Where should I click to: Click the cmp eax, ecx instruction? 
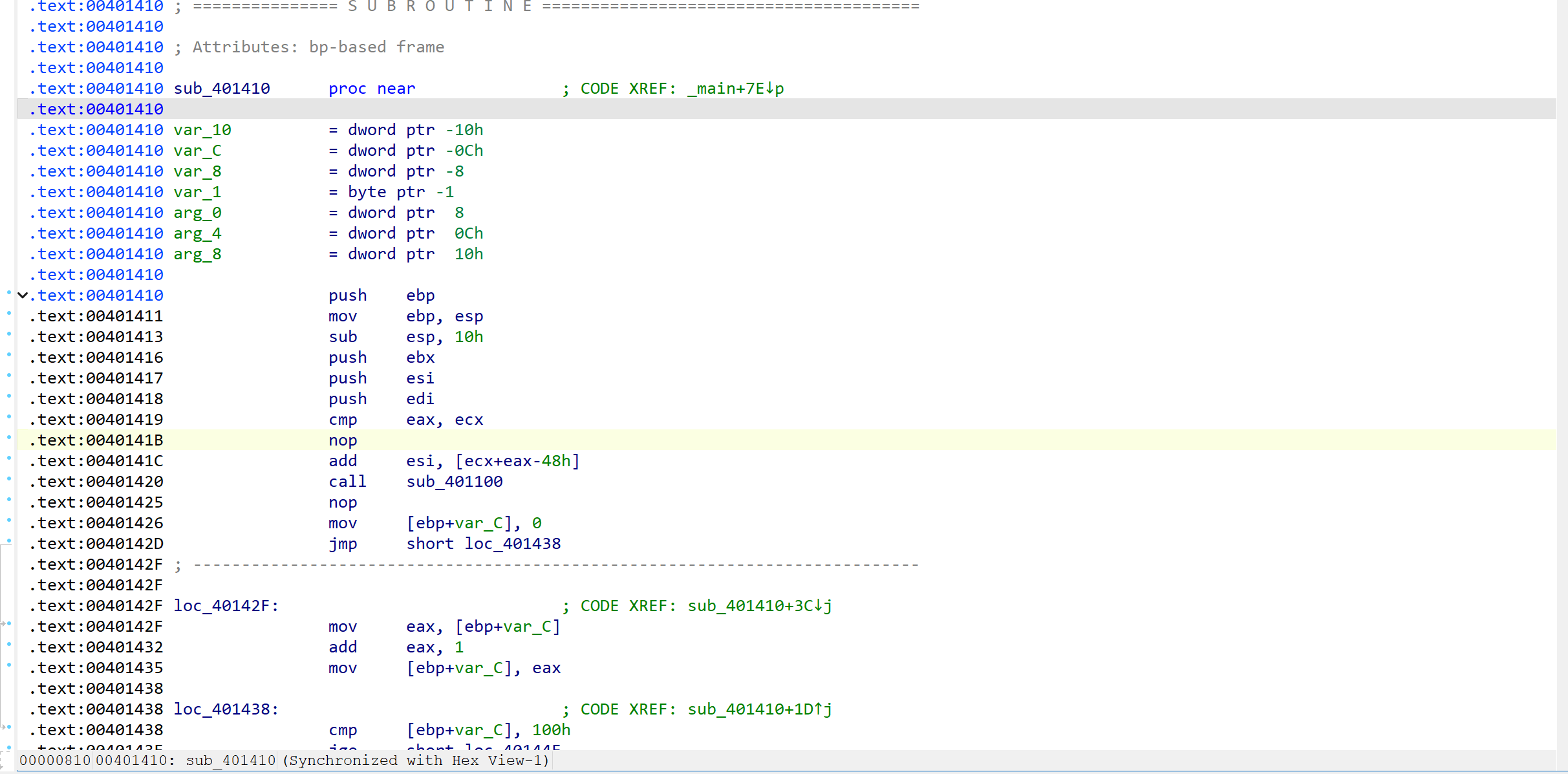point(406,420)
